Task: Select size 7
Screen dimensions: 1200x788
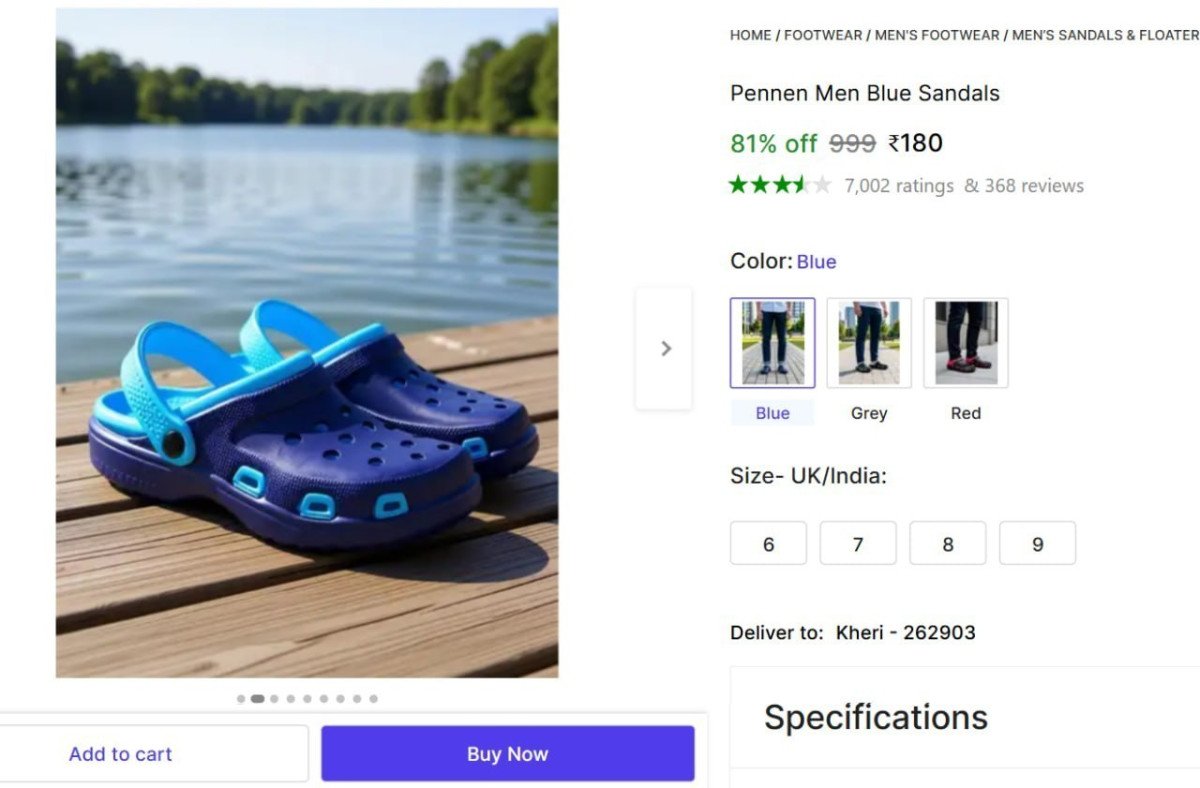Action: (858, 543)
